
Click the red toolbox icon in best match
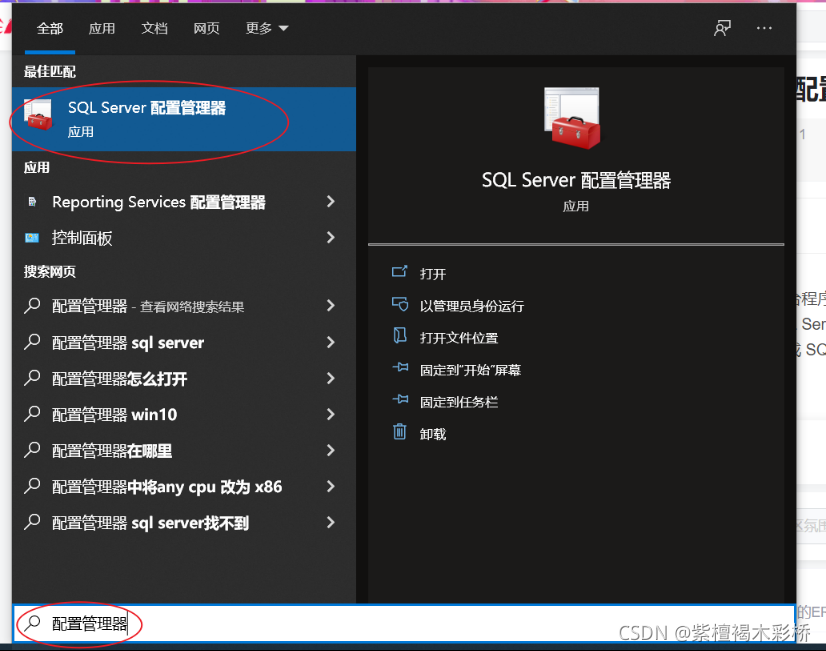[38, 114]
